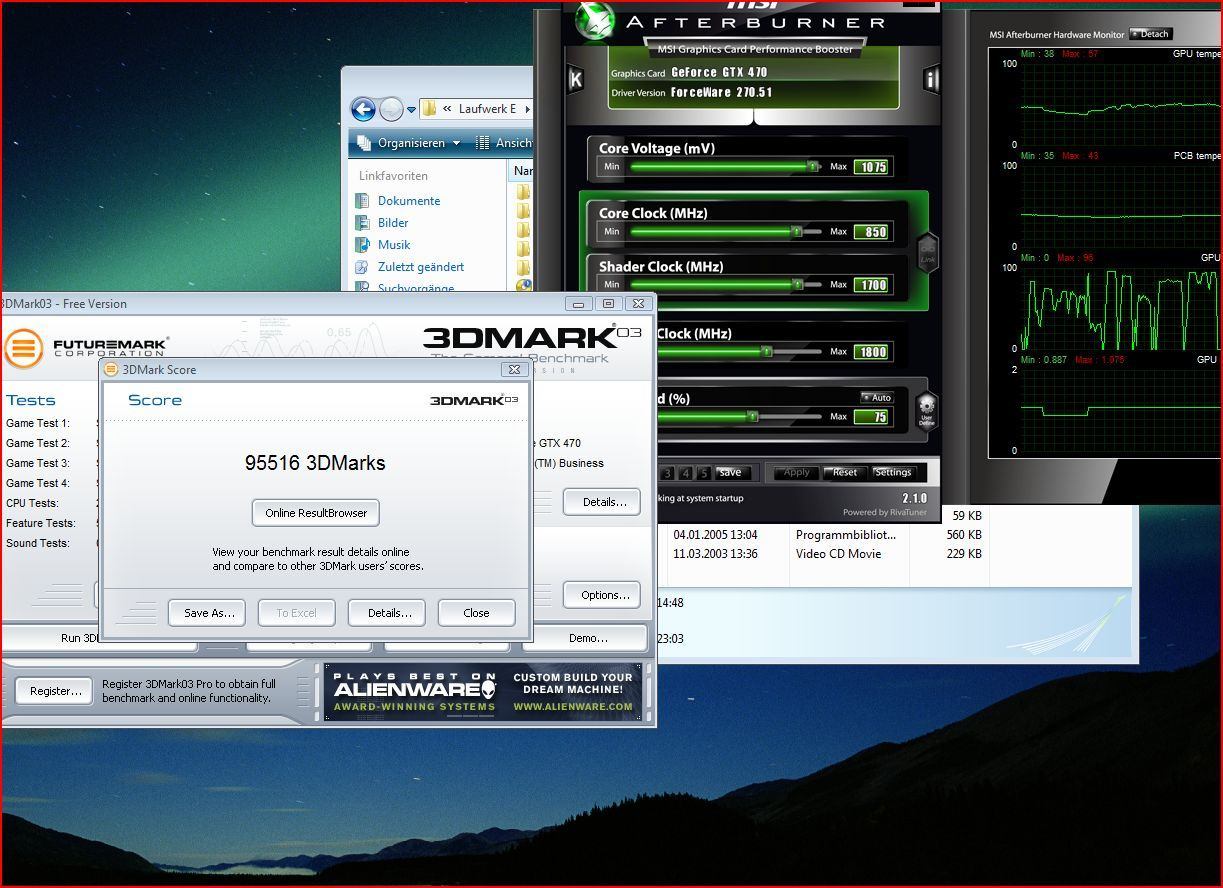
Task: Open Musik from Linkfavoriten
Action: pyautogui.click(x=394, y=245)
